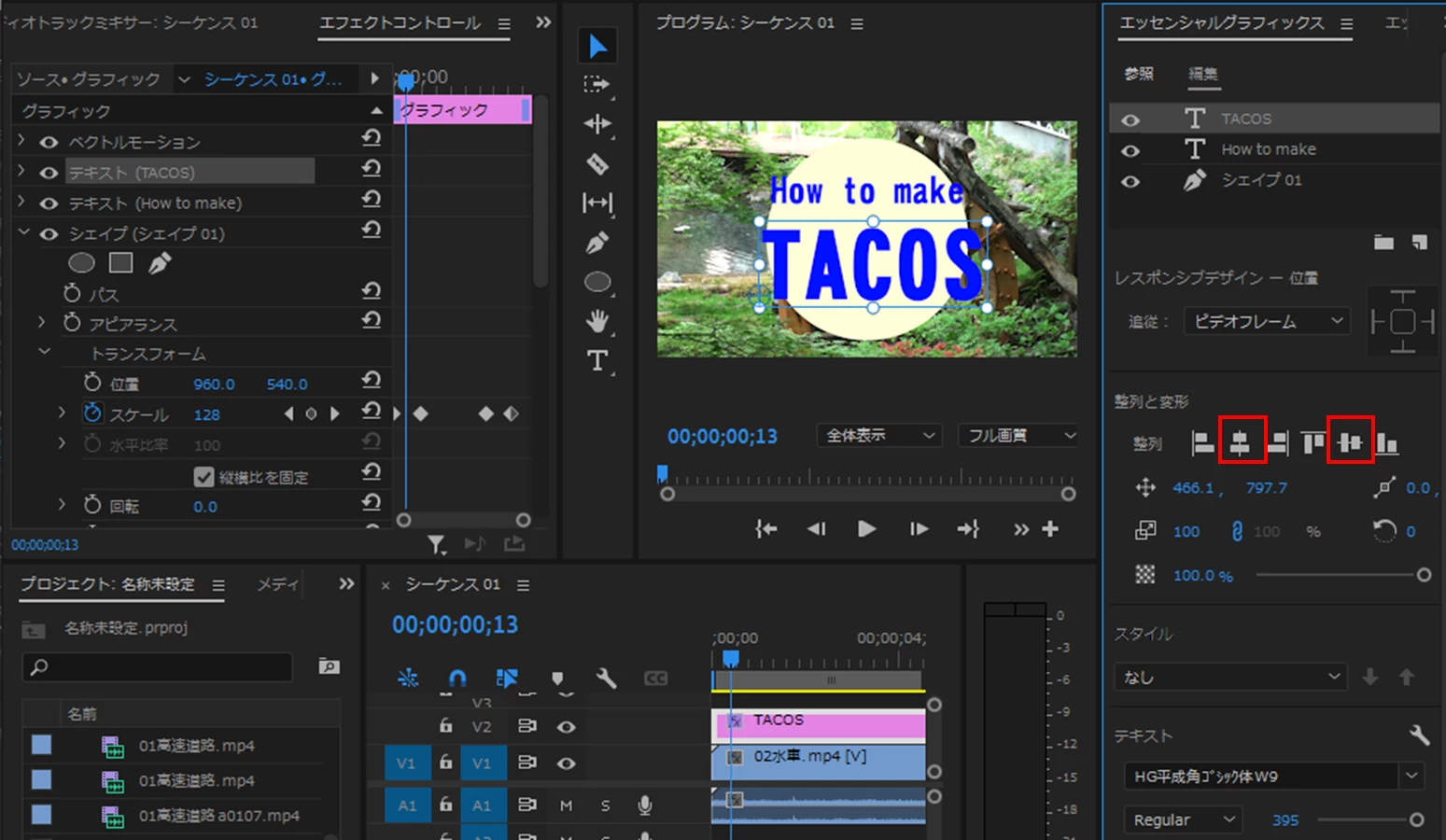The image size is (1446, 840).
Task: Toggle 縦横比を固定 checkbox
Action: [204, 477]
